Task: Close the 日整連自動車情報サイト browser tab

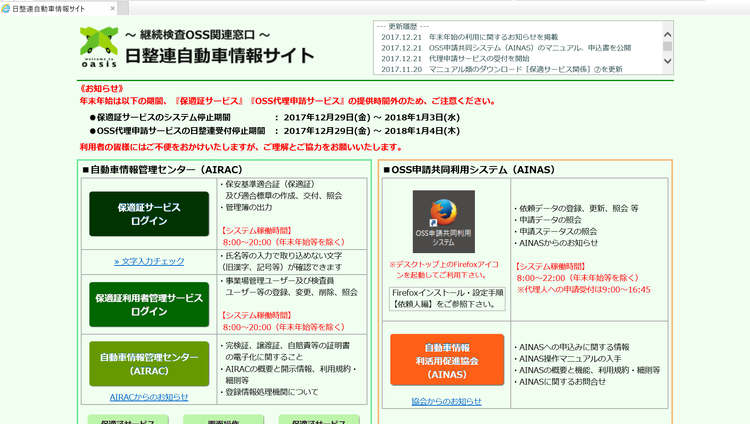Action: [x=113, y=8]
